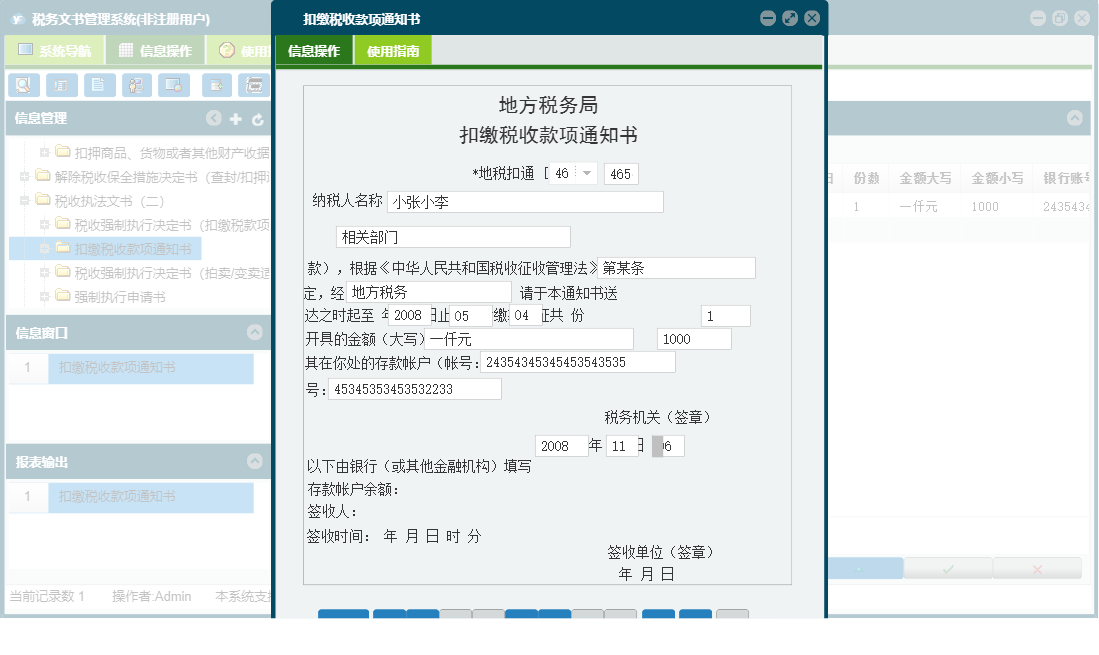Click the 份 count field showing 1

725,316
